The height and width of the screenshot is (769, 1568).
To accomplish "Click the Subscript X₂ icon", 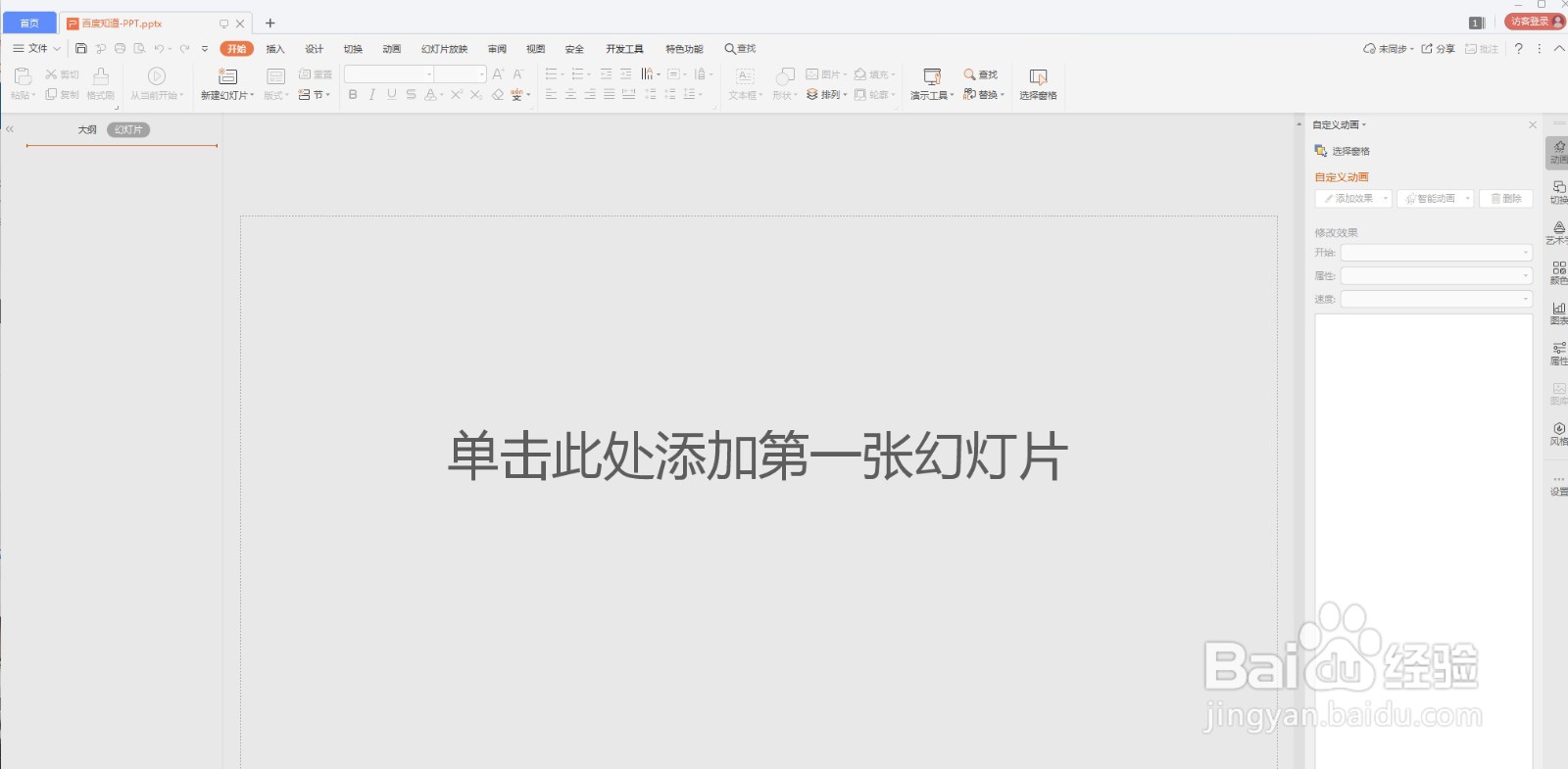I will tap(476, 95).
